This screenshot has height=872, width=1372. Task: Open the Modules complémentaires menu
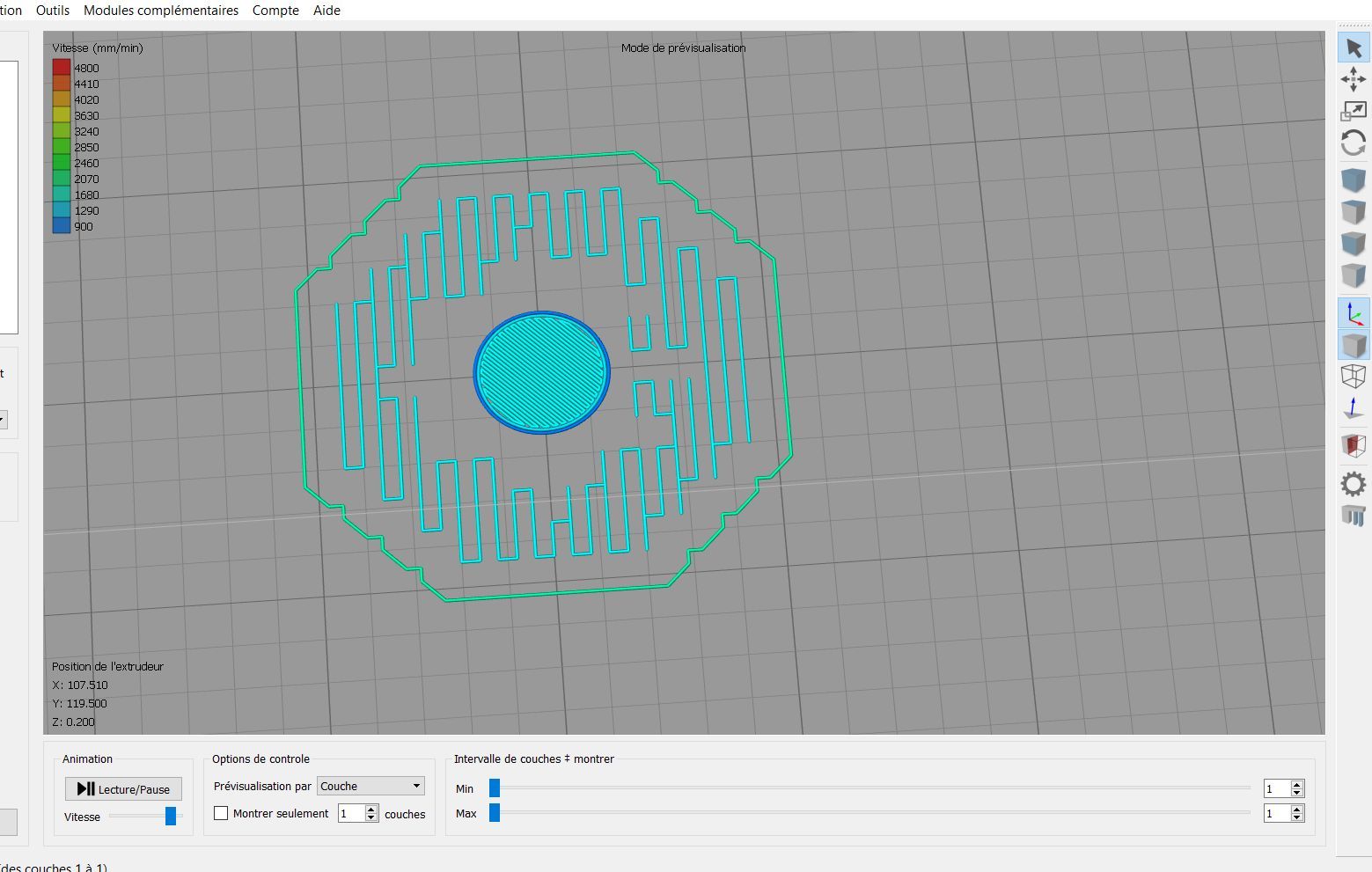point(161,11)
